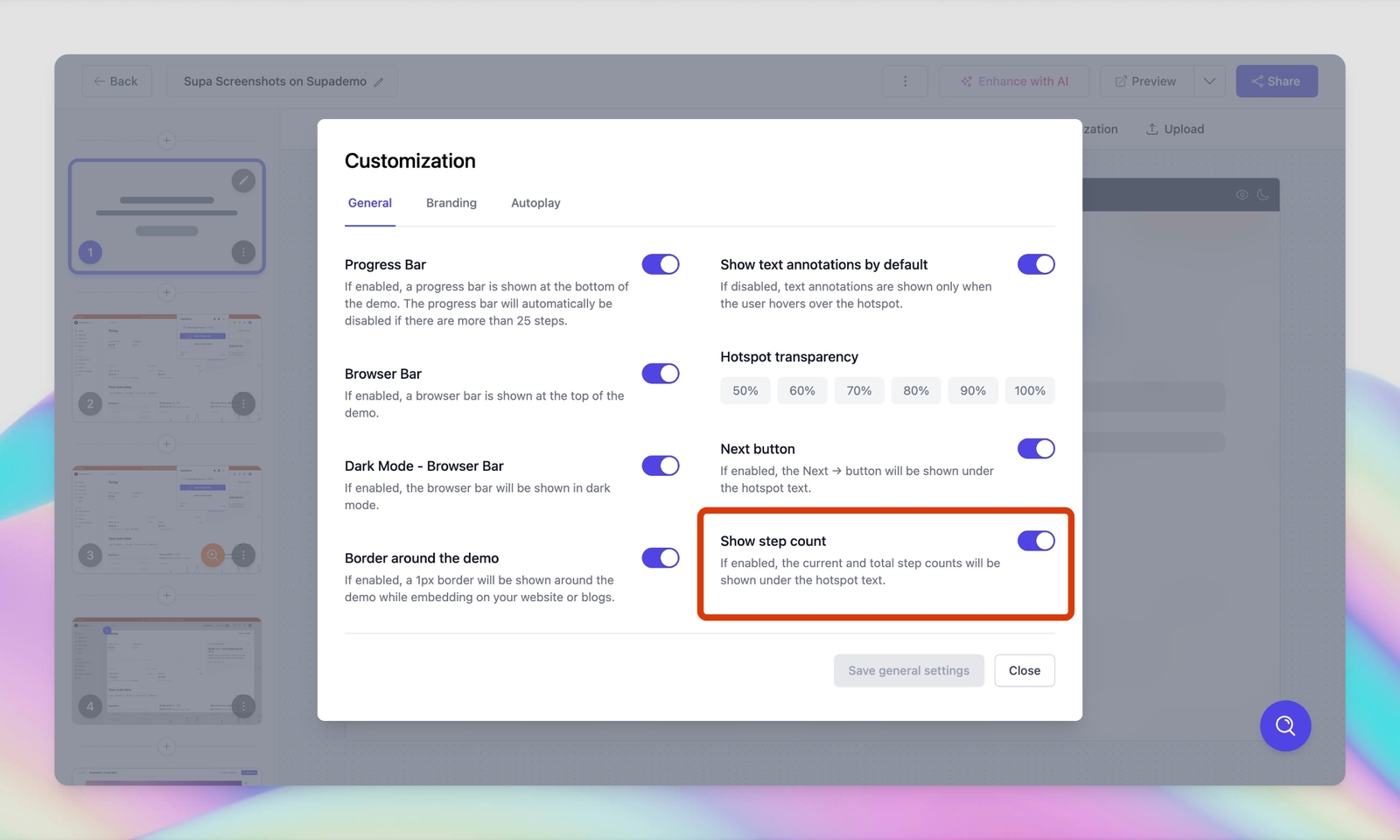
Task: Click the Share button
Action: 1277,81
